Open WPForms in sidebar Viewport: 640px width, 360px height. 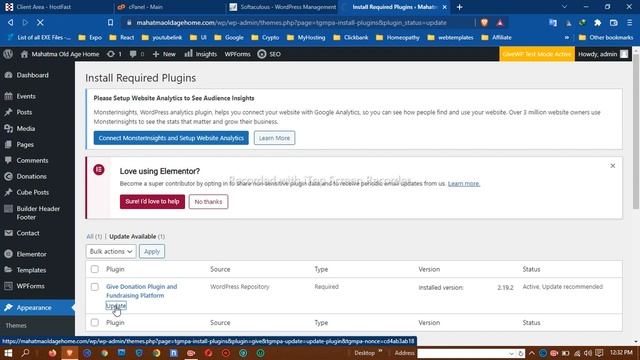[x=31, y=286]
